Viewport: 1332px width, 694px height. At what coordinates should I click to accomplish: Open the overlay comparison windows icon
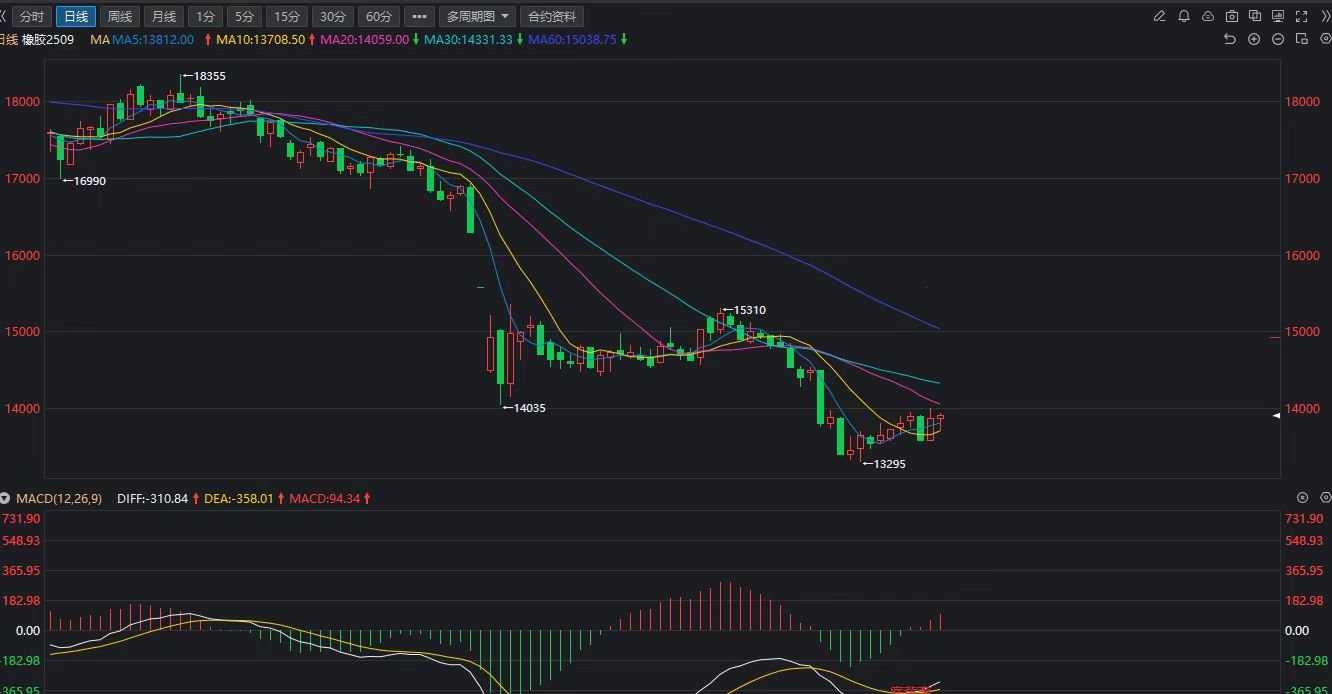[x=1255, y=16]
